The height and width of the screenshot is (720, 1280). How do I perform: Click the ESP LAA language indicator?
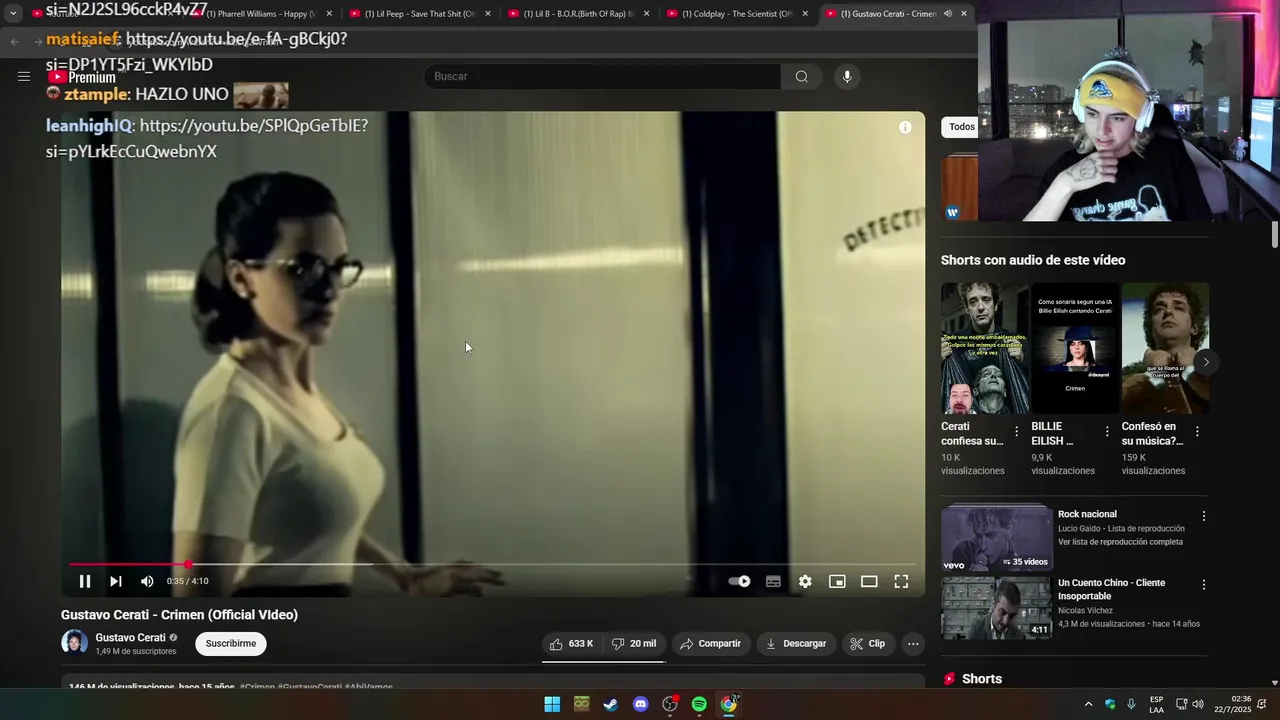click(1156, 704)
